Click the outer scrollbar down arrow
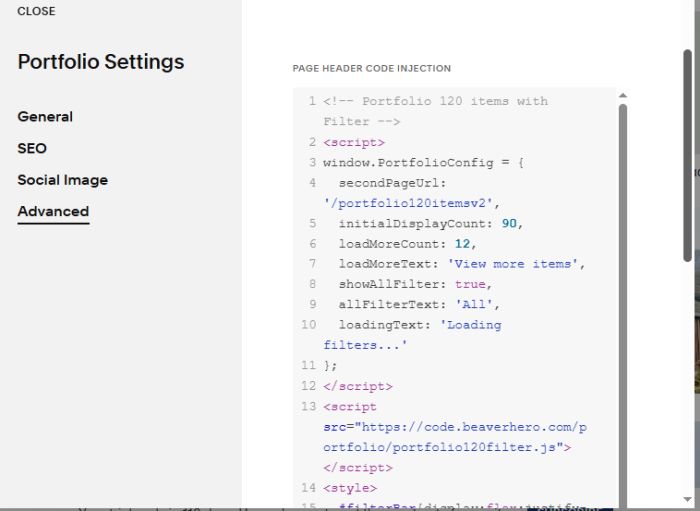The height and width of the screenshot is (511, 700). tap(688, 499)
